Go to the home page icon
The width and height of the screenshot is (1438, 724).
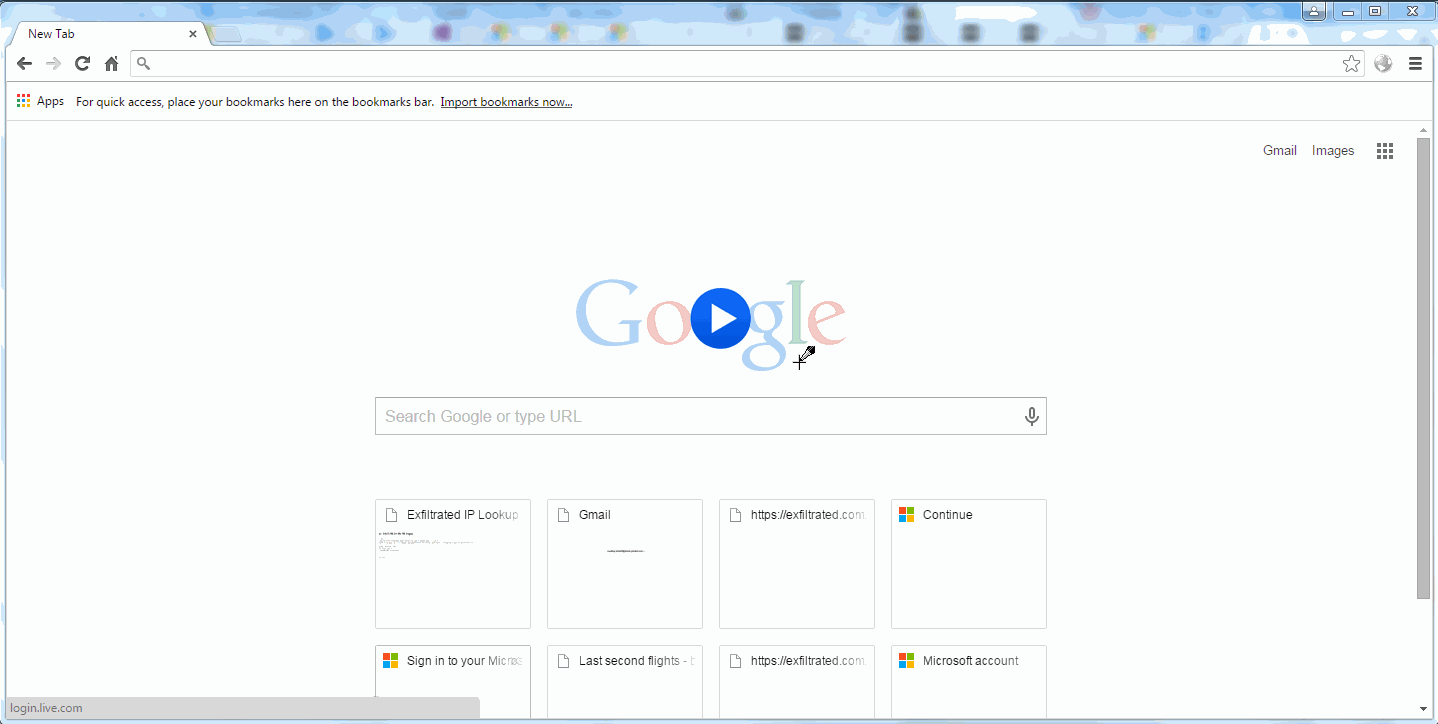coord(111,64)
